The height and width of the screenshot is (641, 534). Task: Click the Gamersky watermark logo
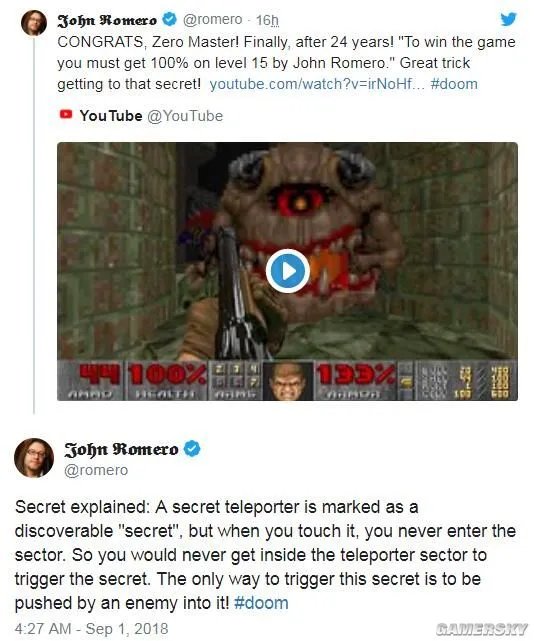[x=481, y=629]
